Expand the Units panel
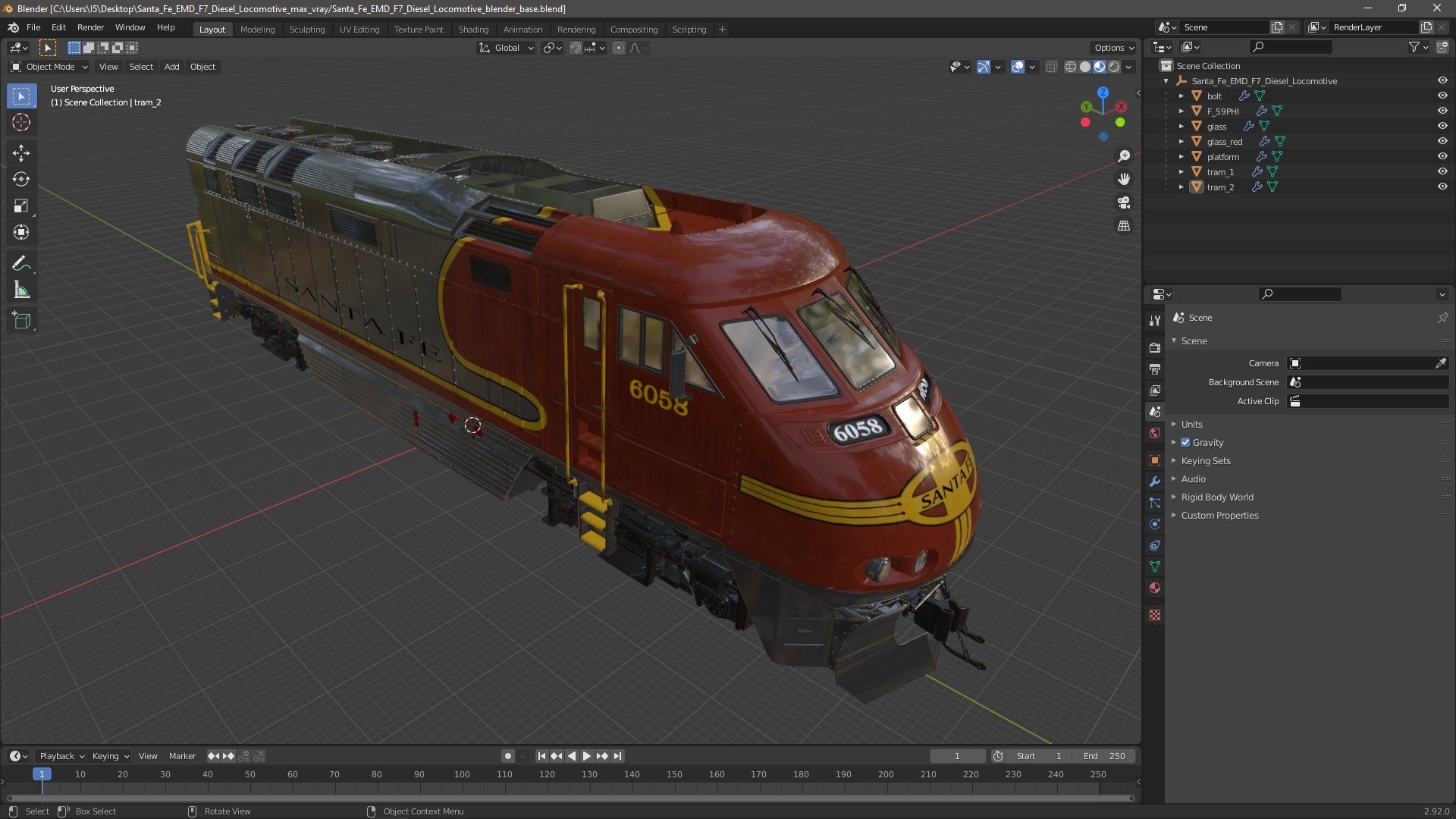Image resolution: width=1456 pixels, height=819 pixels. [x=1191, y=424]
